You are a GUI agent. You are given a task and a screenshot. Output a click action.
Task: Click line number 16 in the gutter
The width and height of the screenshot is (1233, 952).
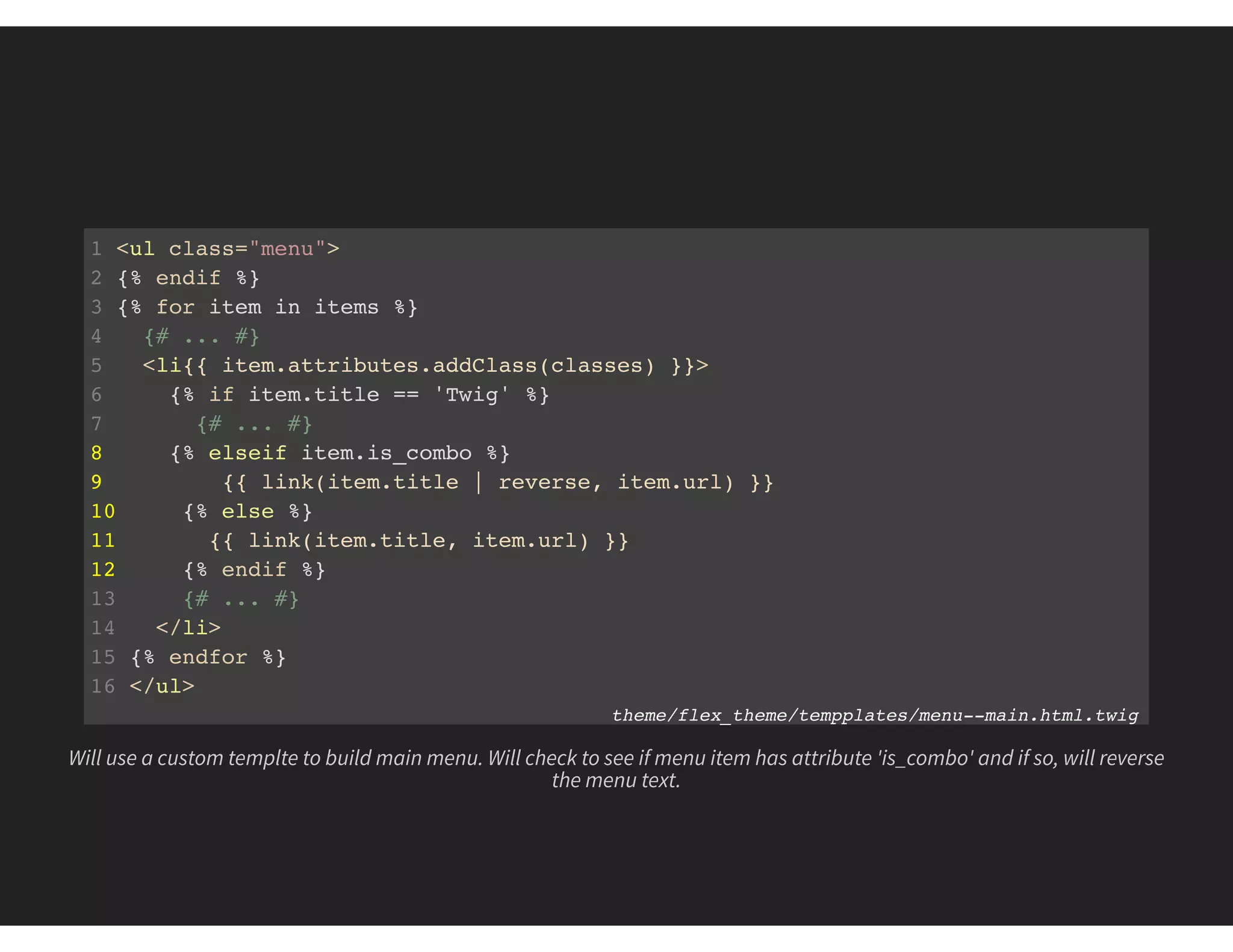[x=103, y=686]
